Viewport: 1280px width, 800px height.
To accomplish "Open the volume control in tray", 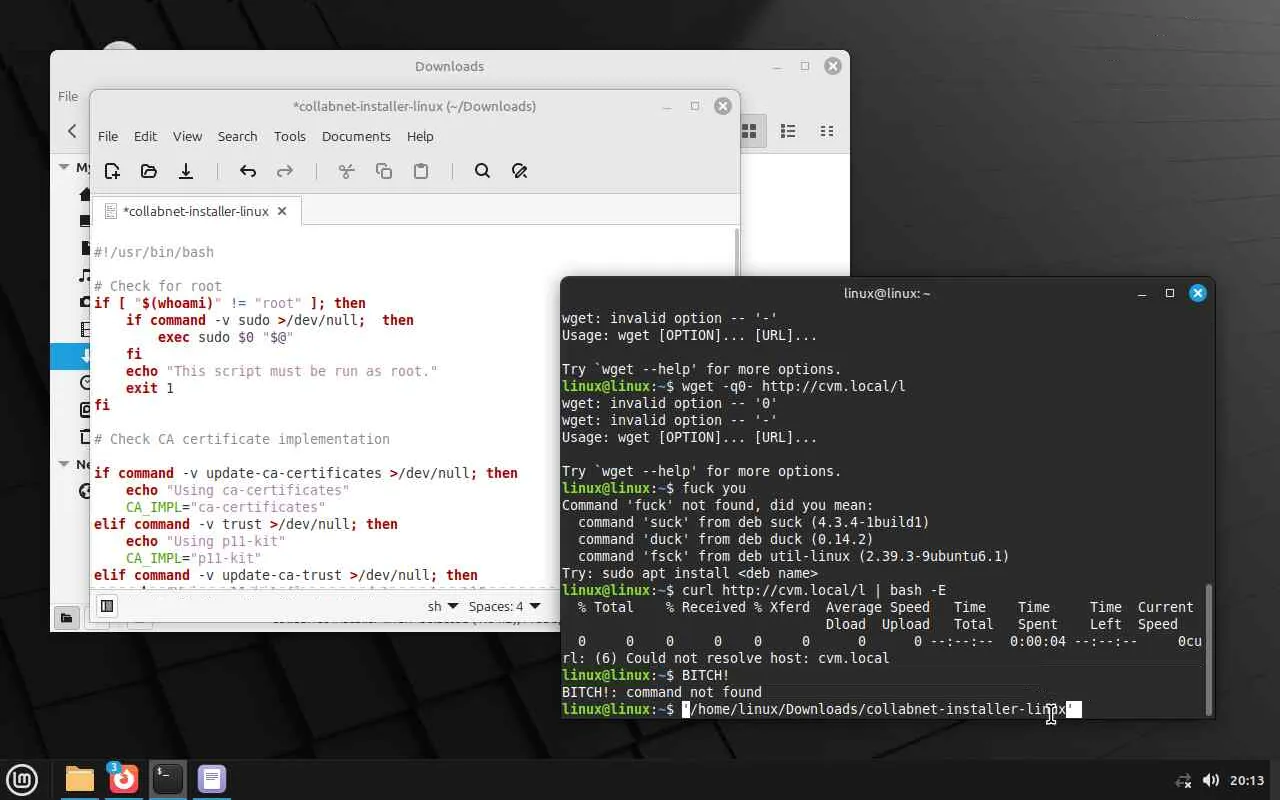I will [1211, 780].
